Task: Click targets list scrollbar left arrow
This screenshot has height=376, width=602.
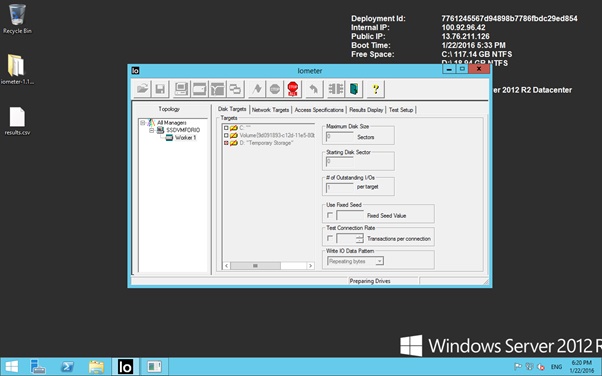Action: click(x=227, y=266)
